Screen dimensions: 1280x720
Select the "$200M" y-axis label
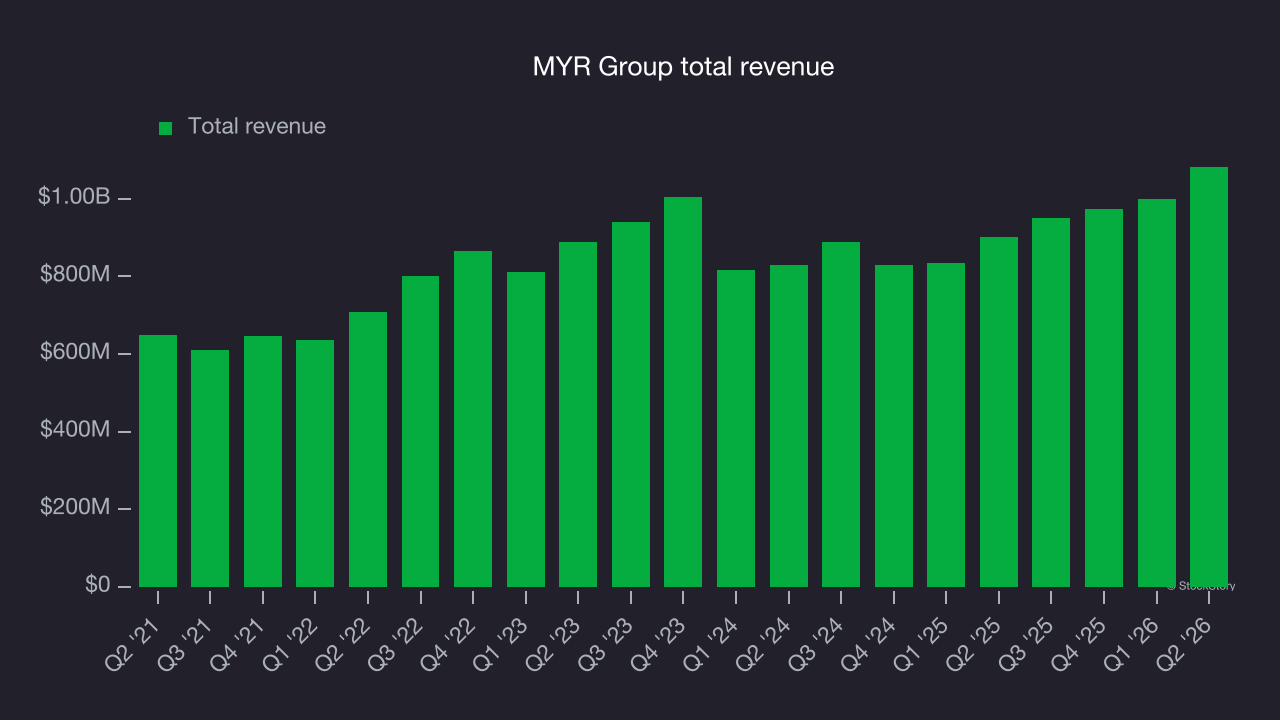[75, 508]
